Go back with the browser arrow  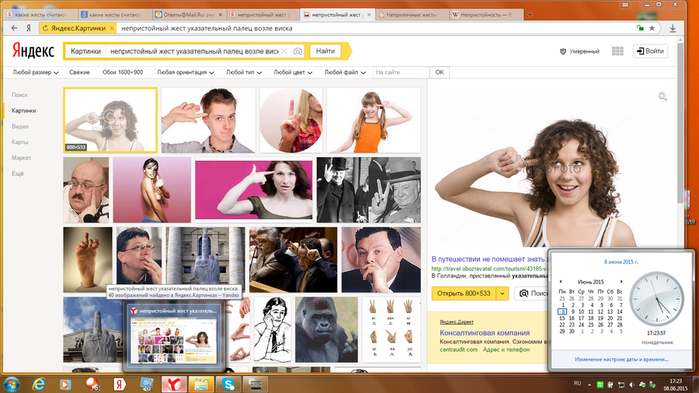tap(14, 28)
